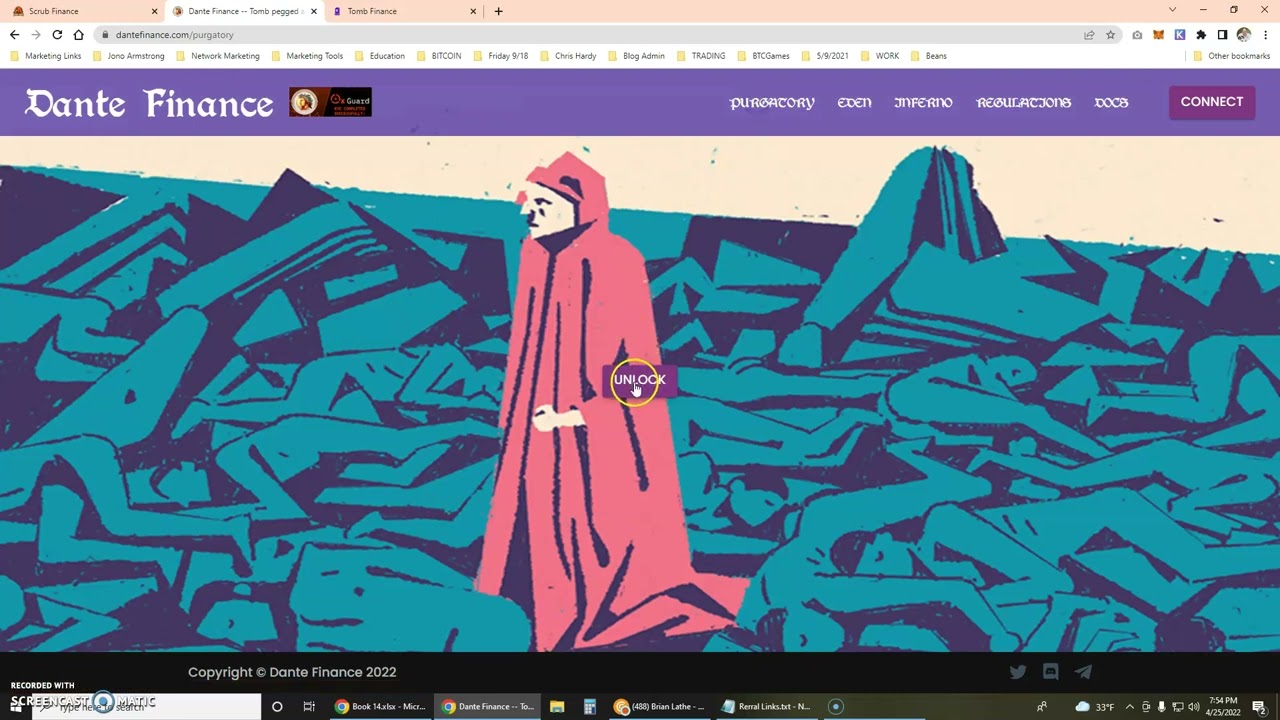
Task: Share this page from address bar
Action: point(1089,35)
